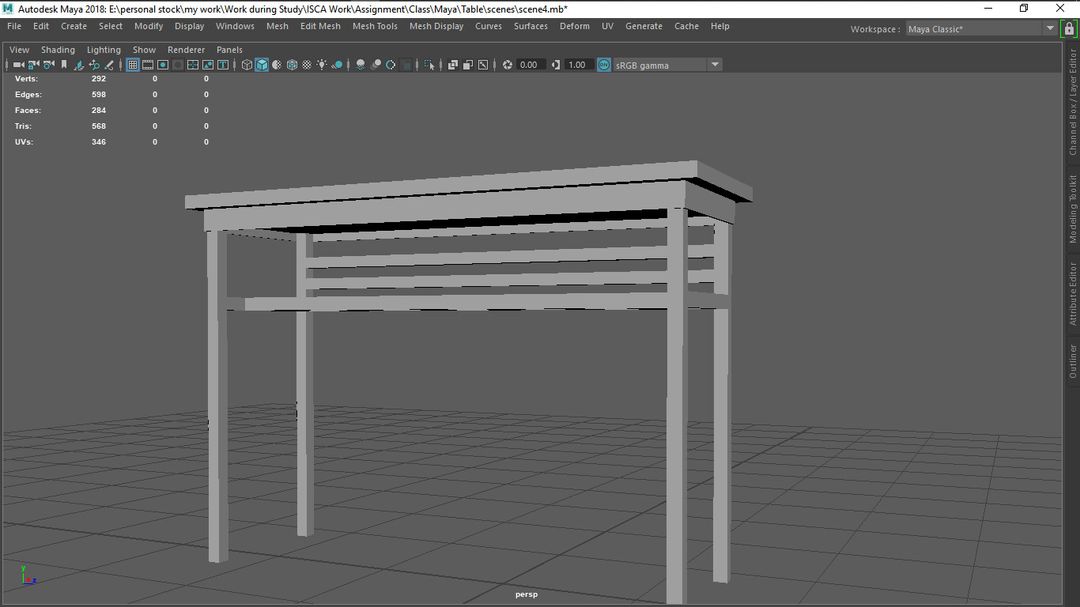
Task: Click X-Ray Active Components icon
Action: click(x=468, y=65)
